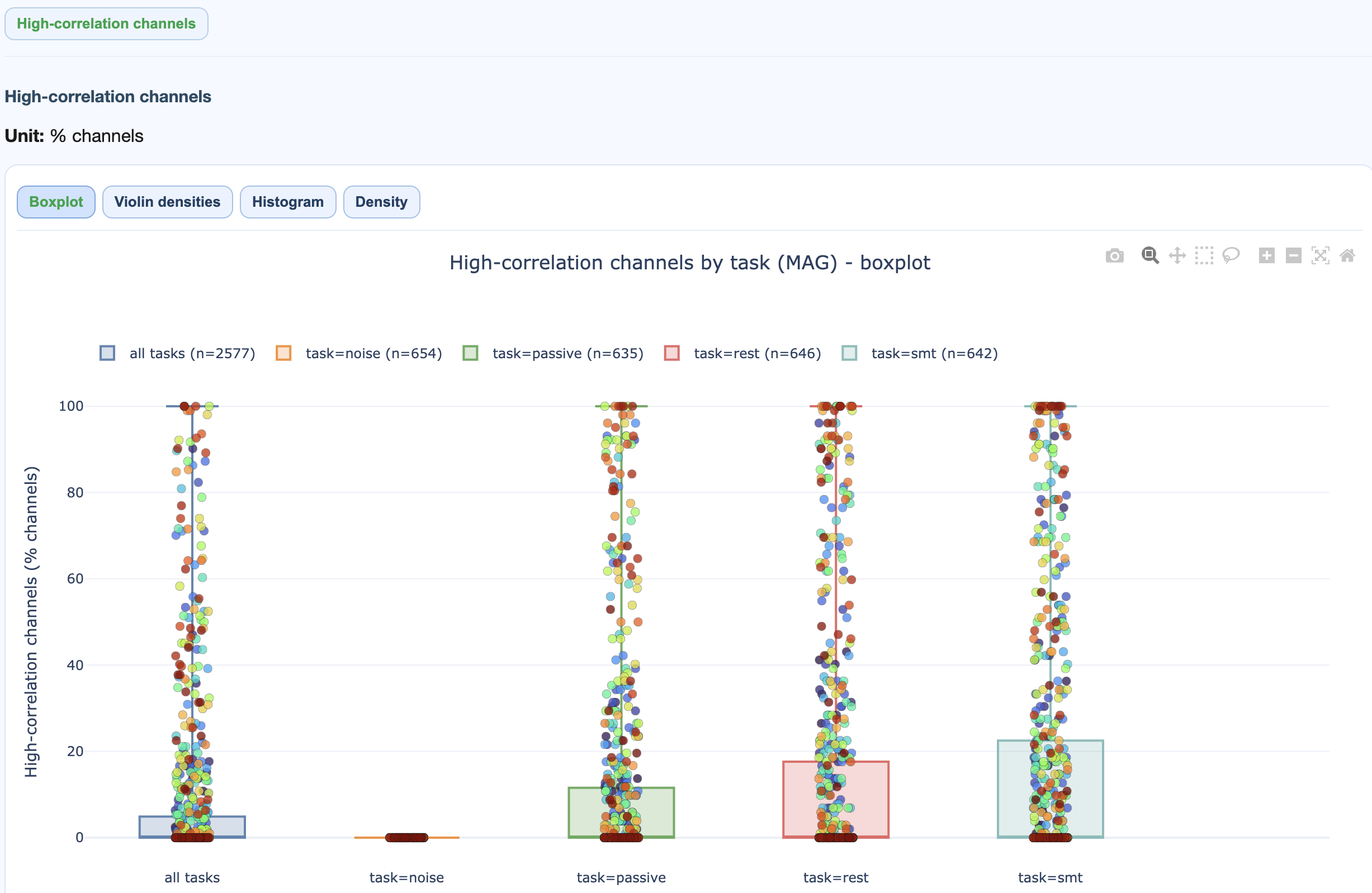Viewport: 1372px width, 893px height.
Task: Activate Box Select tool
Action: 1204,255
